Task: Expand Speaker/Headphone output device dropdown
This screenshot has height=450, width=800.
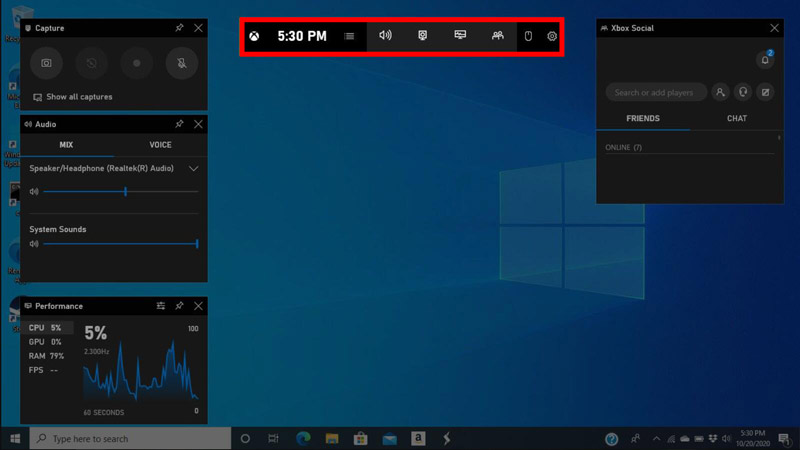Action: click(194, 169)
